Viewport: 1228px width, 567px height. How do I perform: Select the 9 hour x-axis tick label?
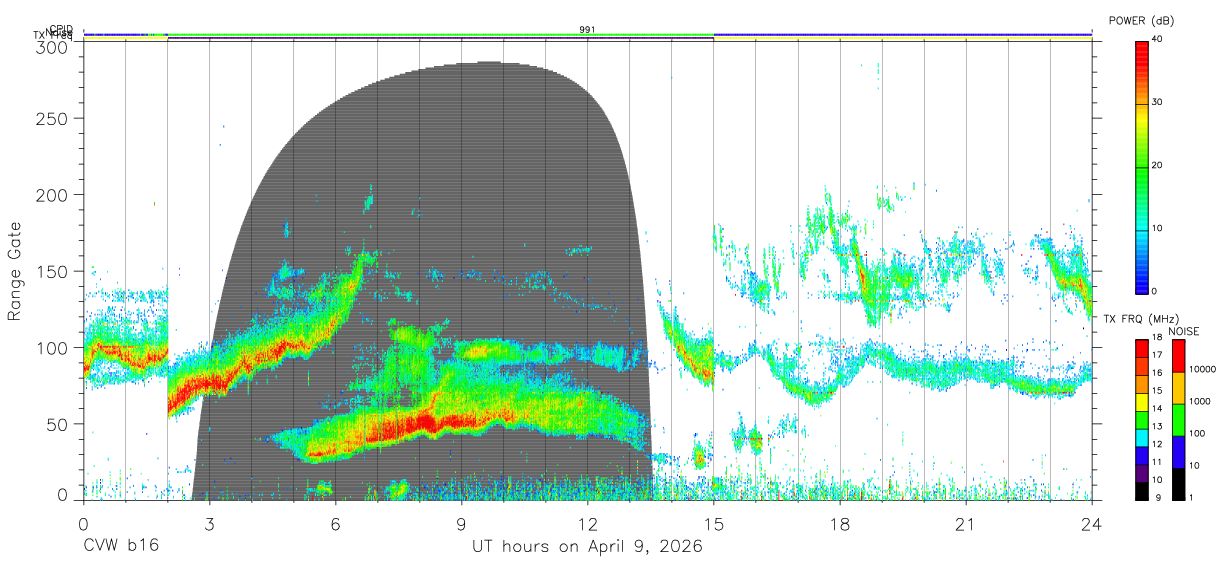[462, 524]
